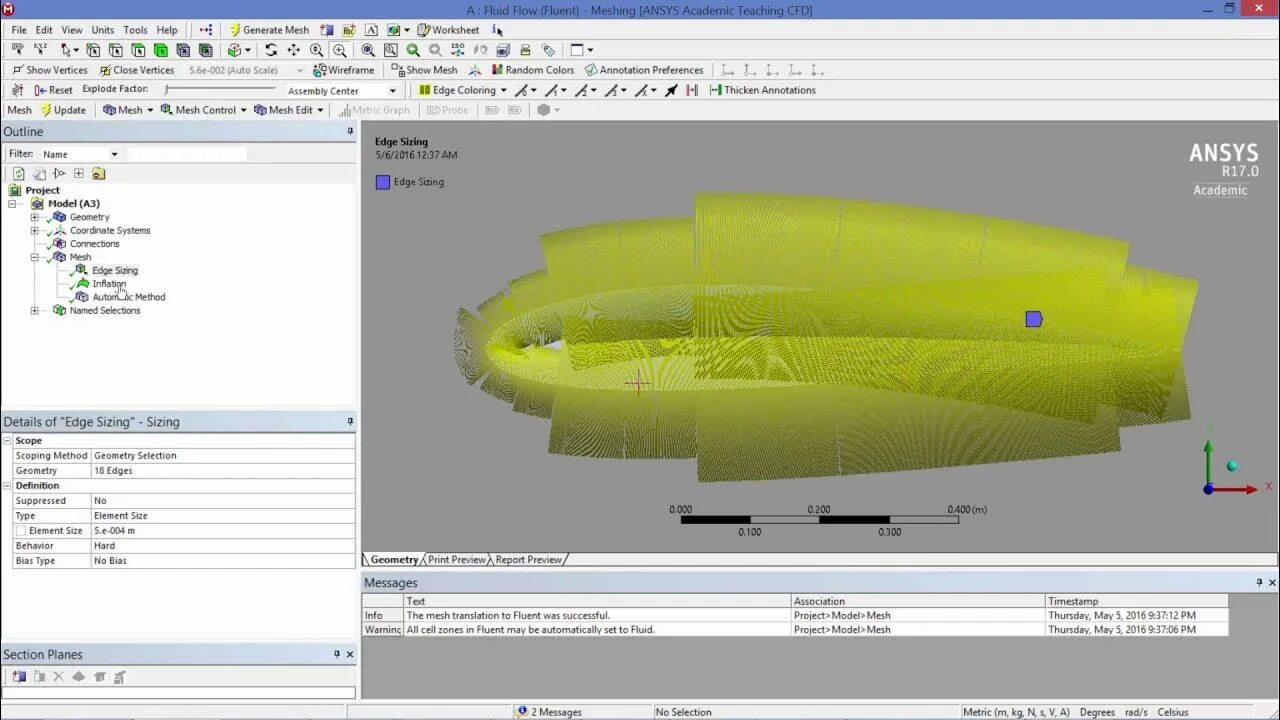Click the Behavior value Hard

click(223, 546)
